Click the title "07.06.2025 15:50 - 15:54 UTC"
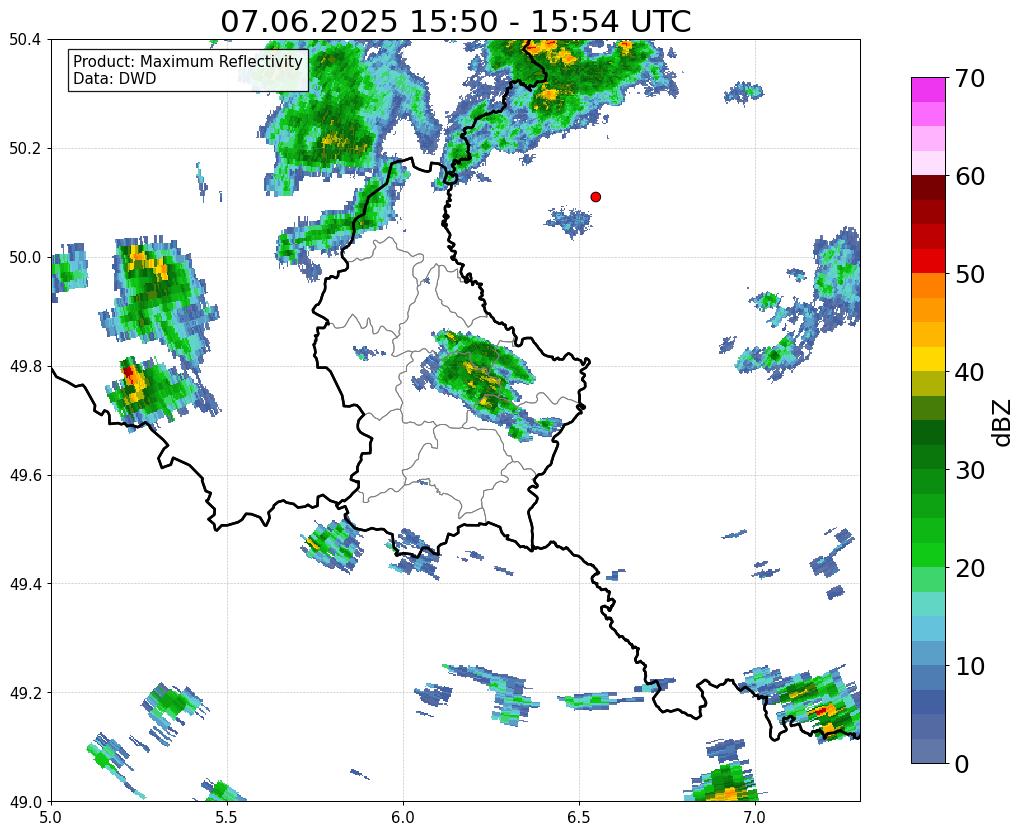This screenshot has height=834, width=1023. 455,21
